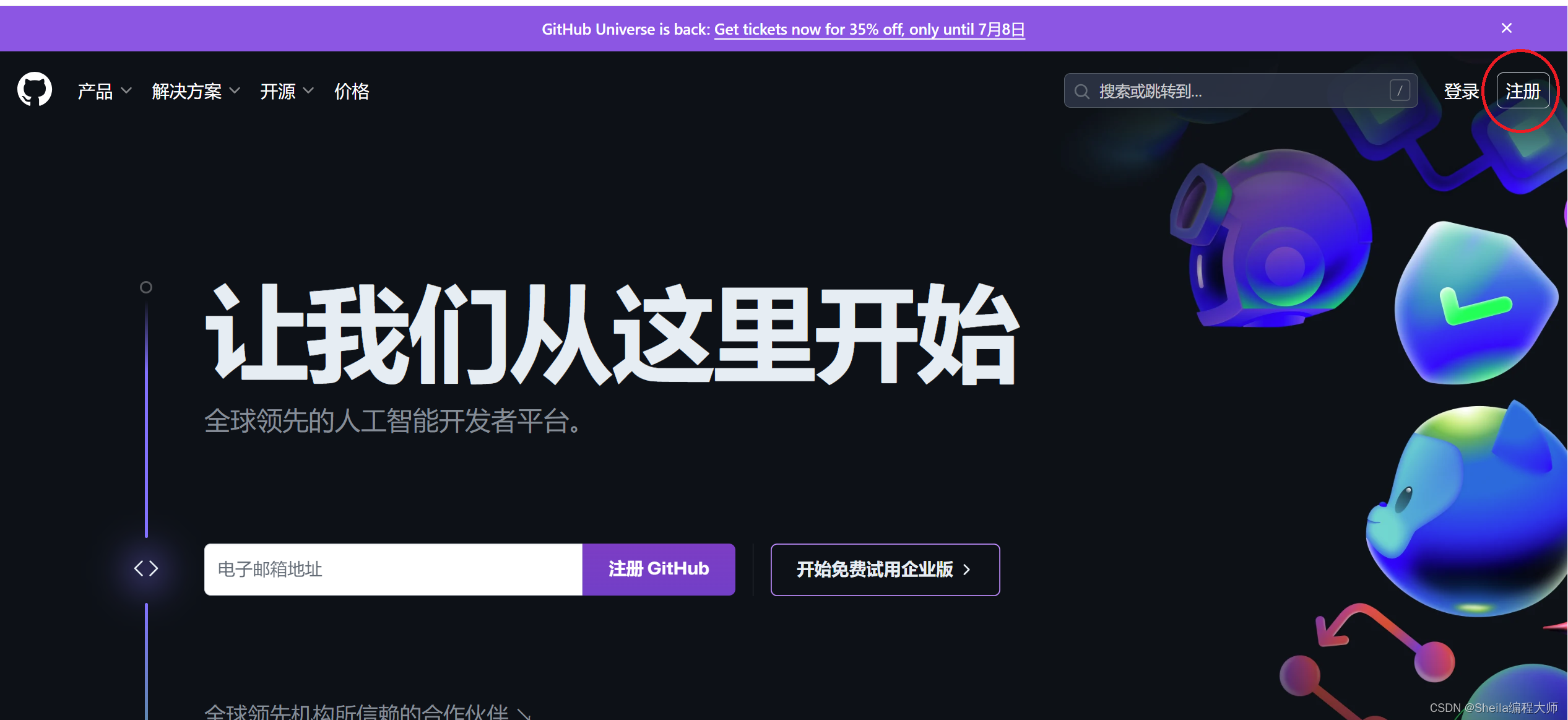
Task: Click the small circle timeline marker
Action: coord(146,287)
